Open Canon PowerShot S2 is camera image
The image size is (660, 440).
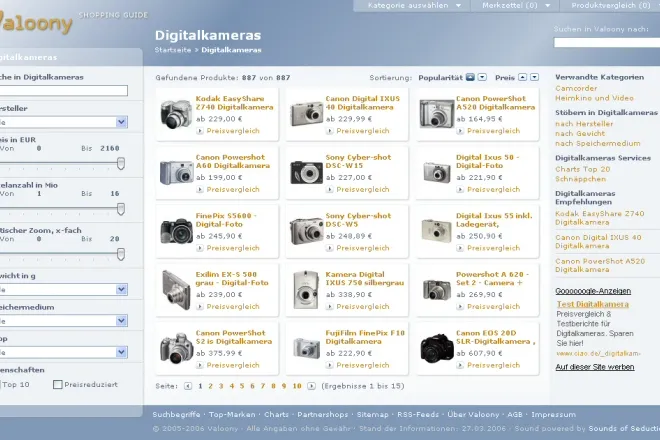click(x=176, y=348)
